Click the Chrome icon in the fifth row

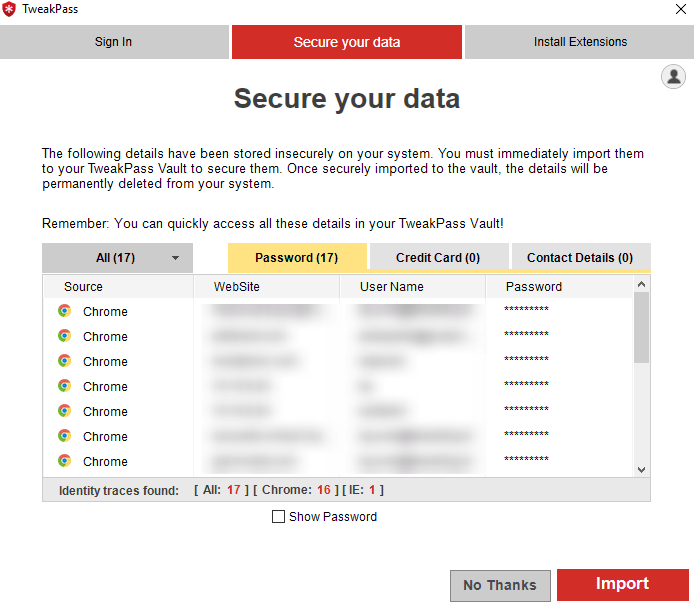click(x=64, y=411)
